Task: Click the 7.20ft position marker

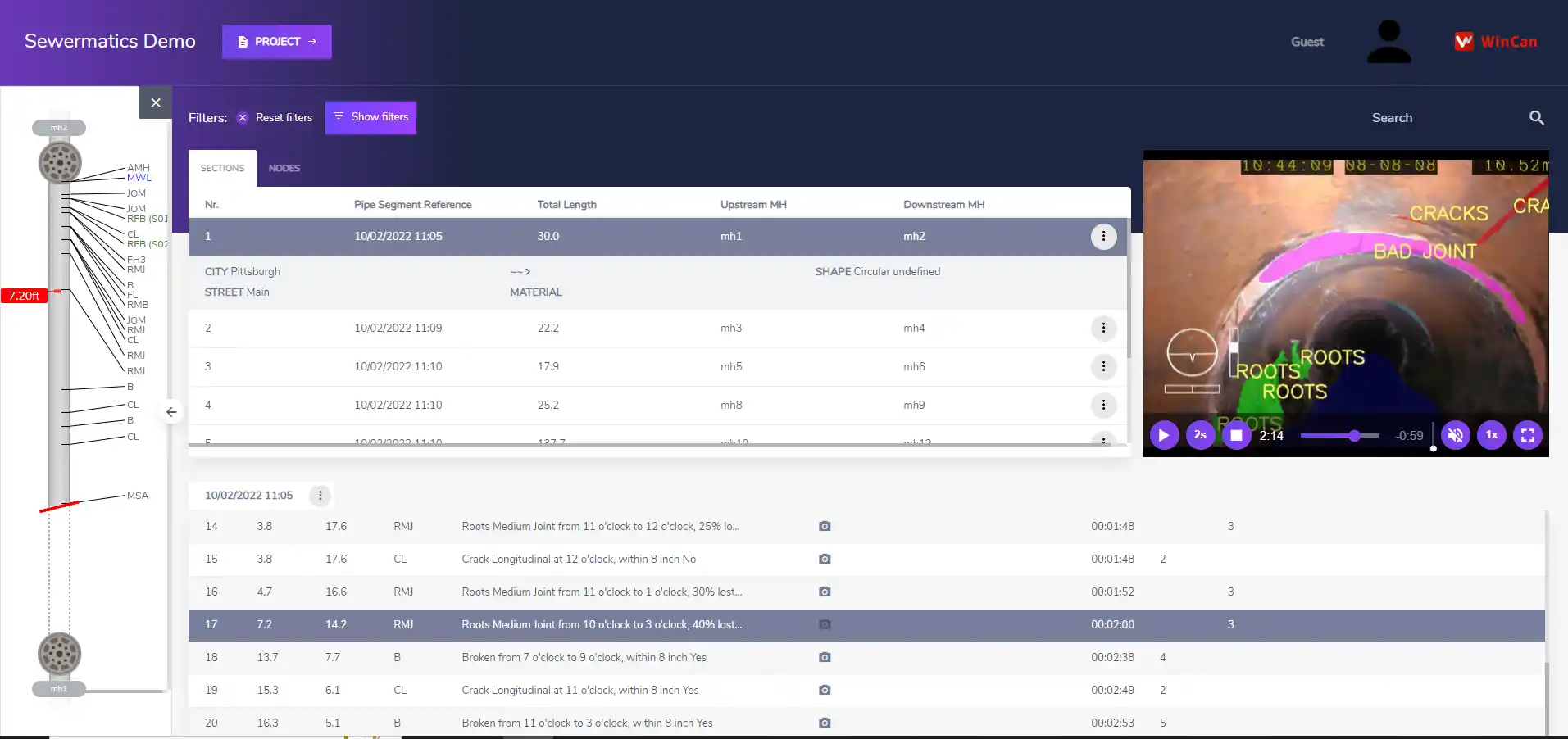Action: [x=24, y=296]
